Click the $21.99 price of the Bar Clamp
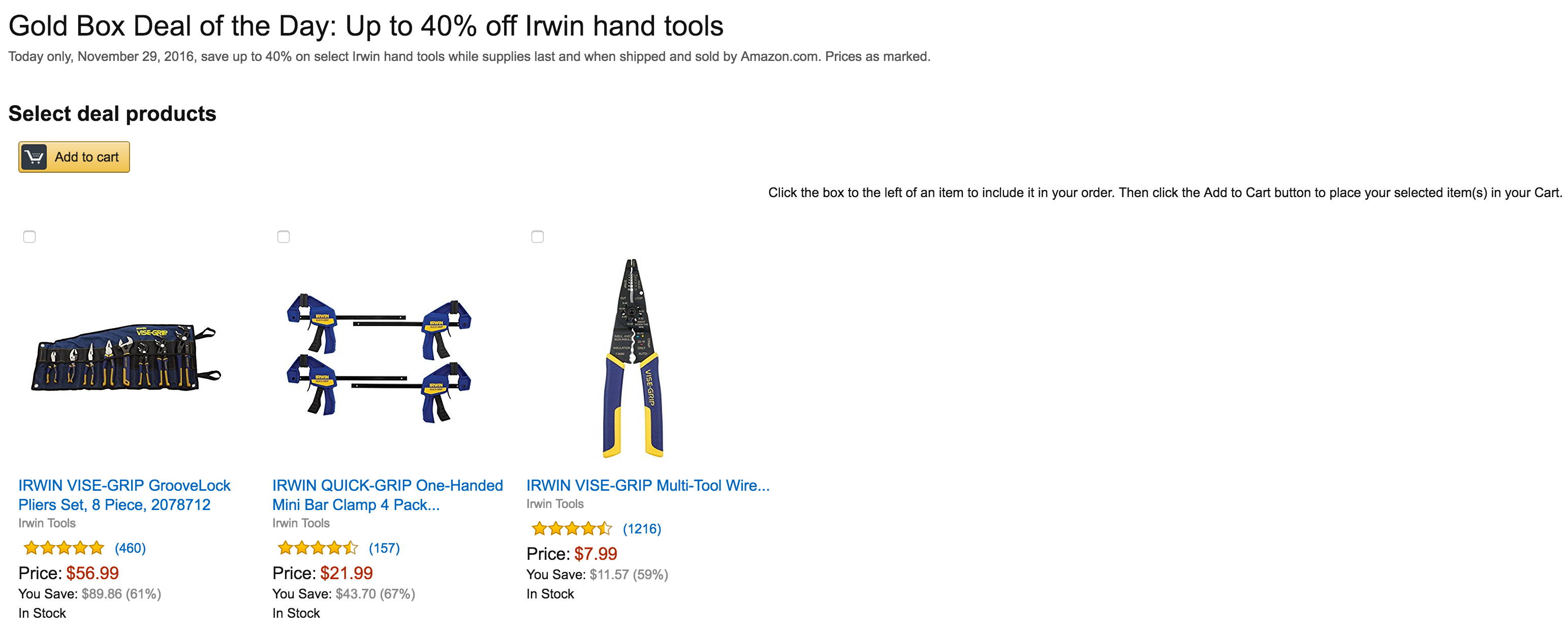 click(x=347, y=574)
